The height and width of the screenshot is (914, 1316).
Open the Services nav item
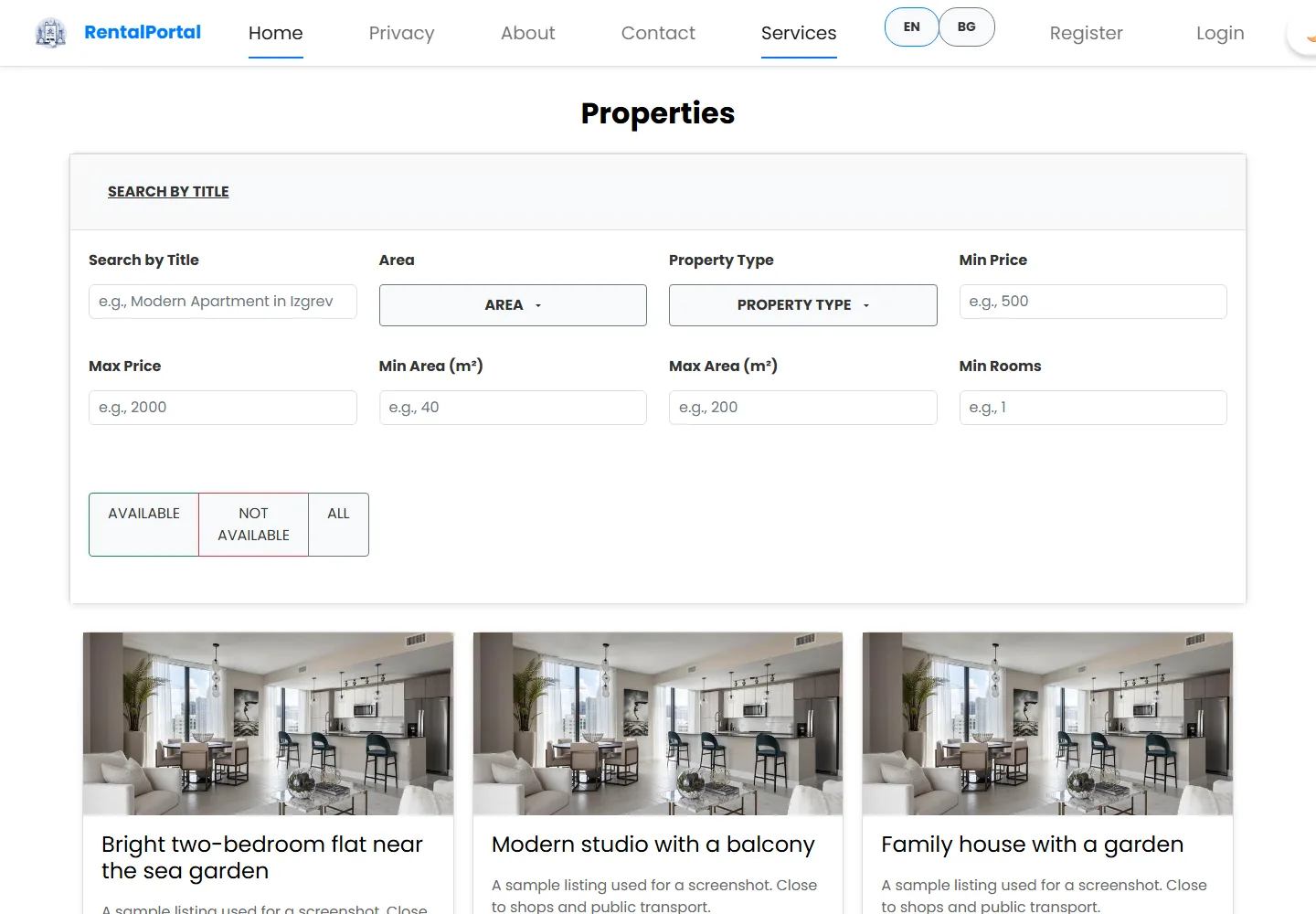[799, 33]
